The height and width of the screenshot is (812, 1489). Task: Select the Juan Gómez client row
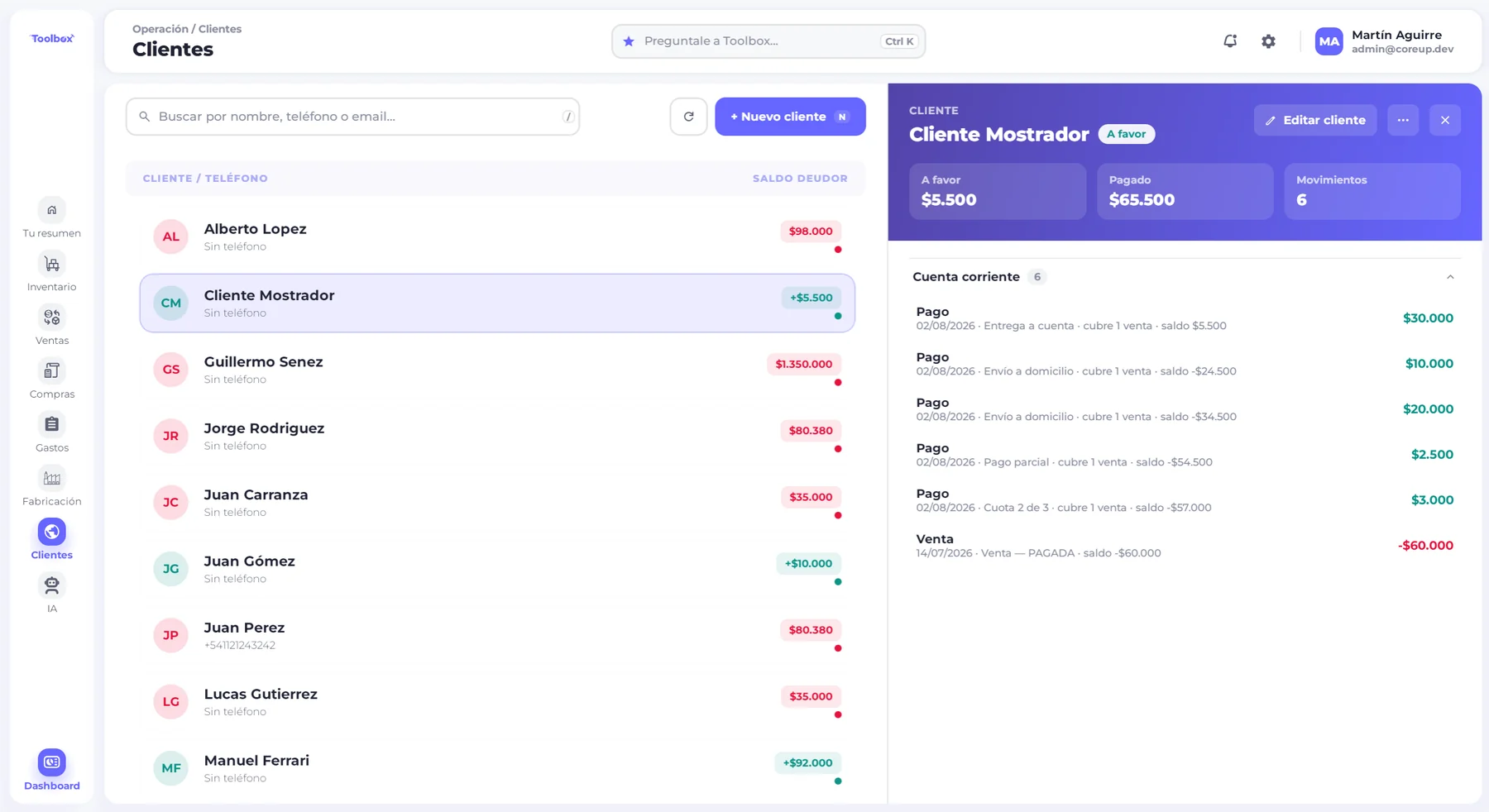coord(497,569)
